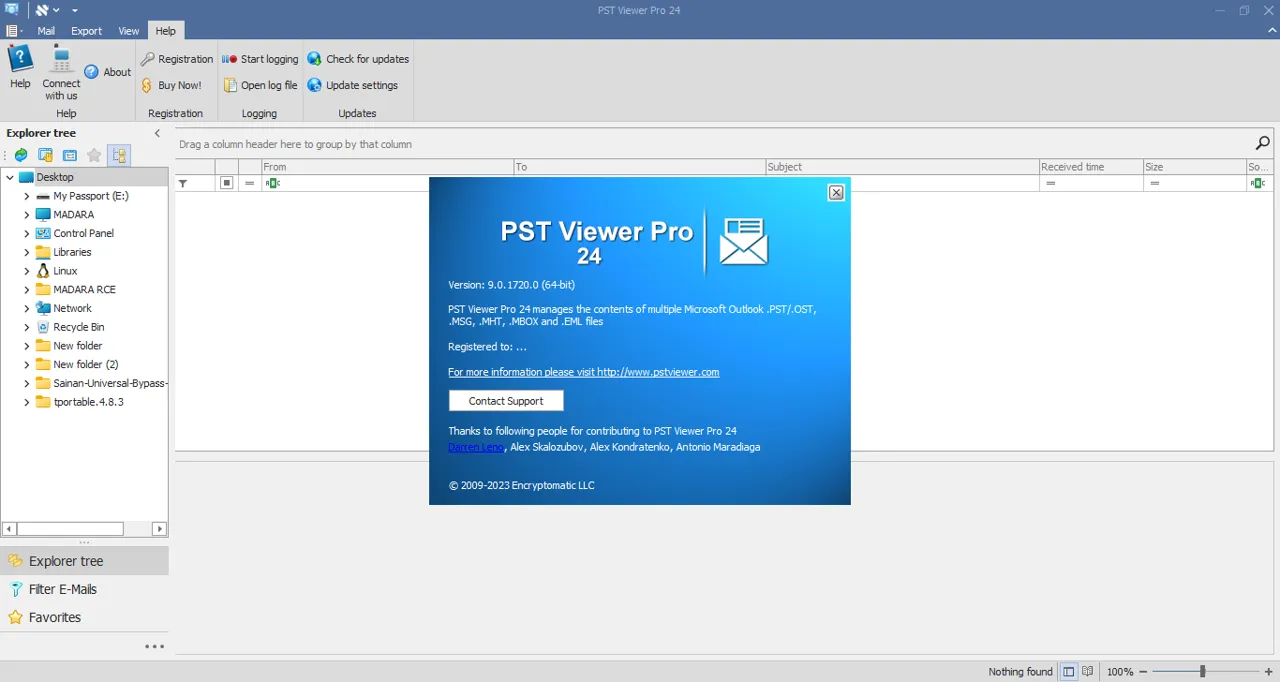1280x682 pixels.
Task: Expand the MADARA computer node
Action: coord(27,215)
